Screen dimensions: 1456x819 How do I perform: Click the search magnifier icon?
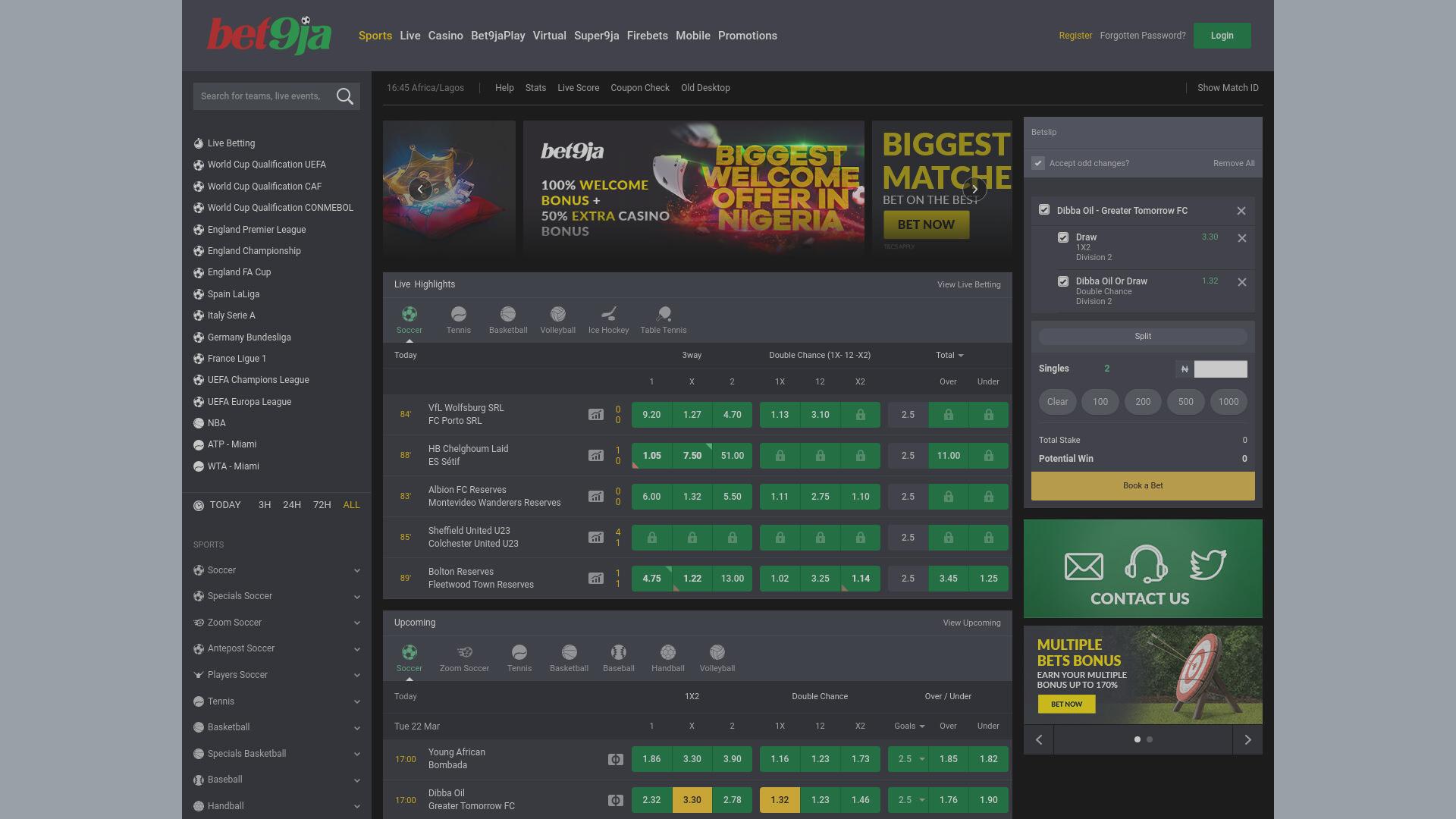345,96
